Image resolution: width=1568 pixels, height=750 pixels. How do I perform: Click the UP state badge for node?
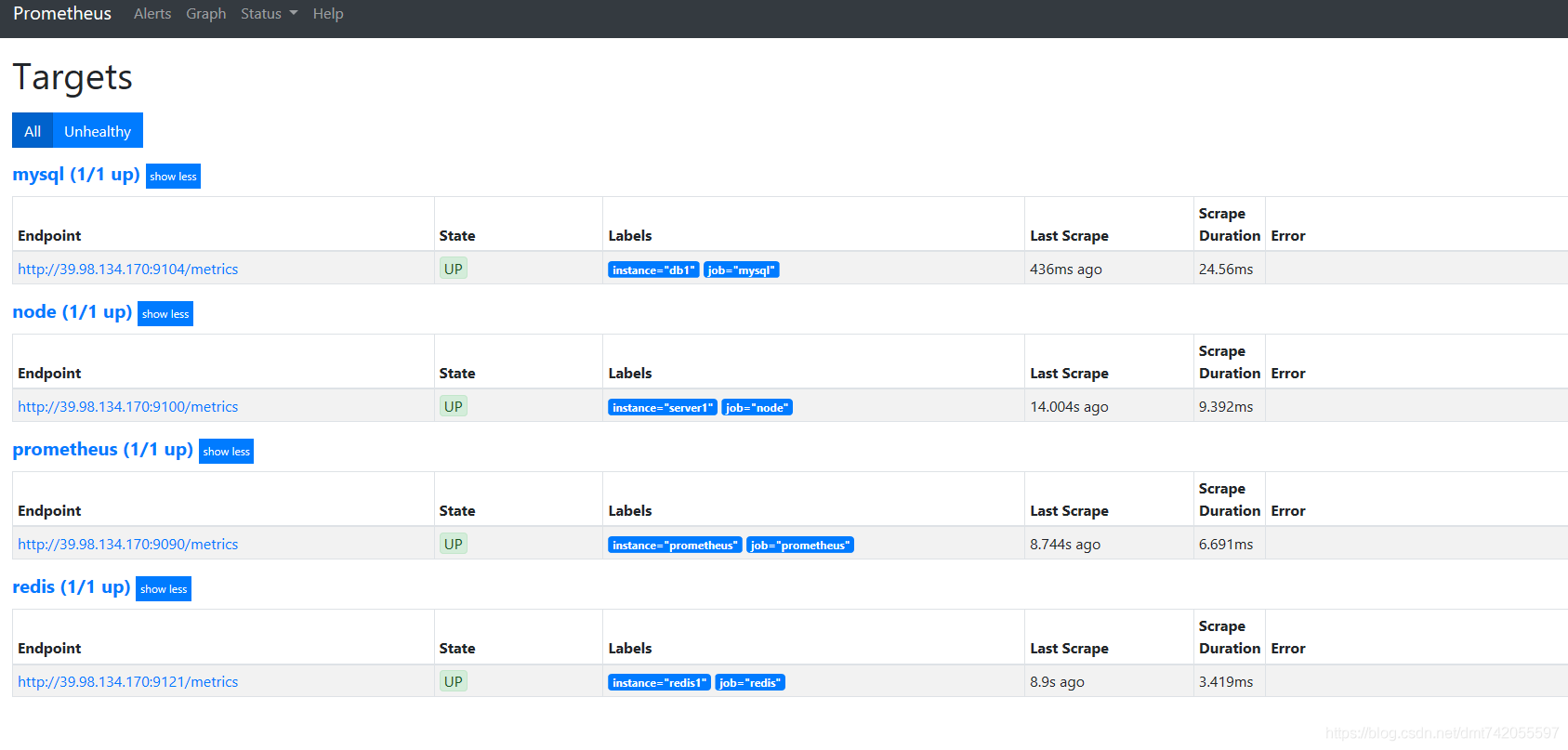454,407
